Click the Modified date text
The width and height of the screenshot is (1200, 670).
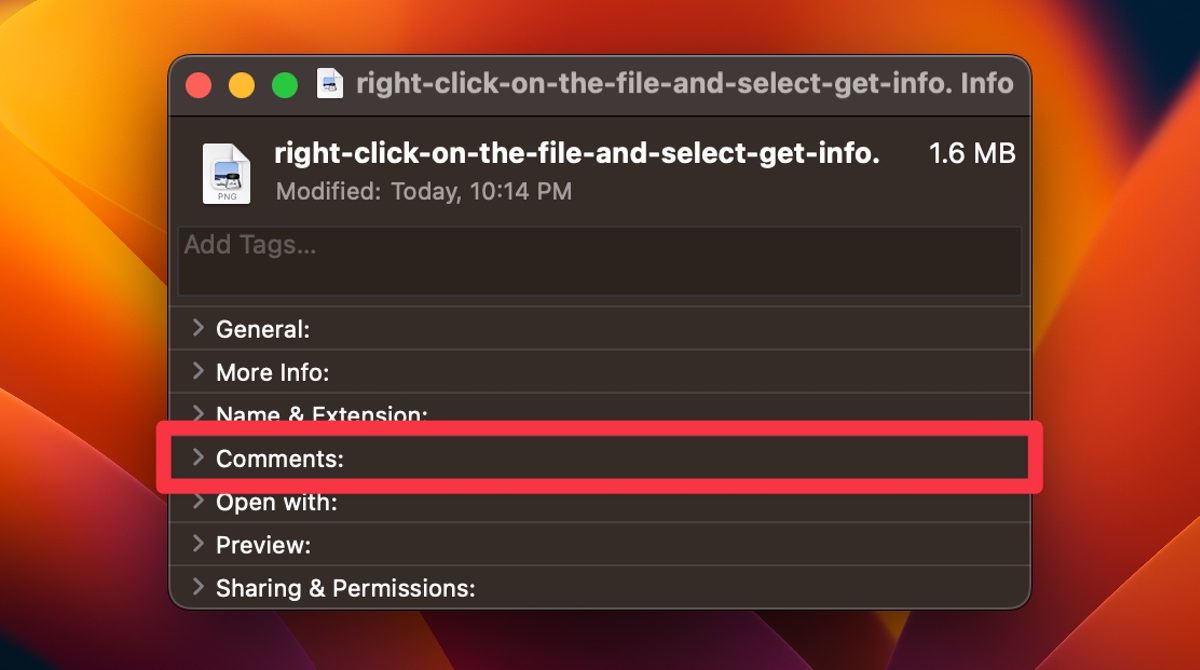(423, 191)
